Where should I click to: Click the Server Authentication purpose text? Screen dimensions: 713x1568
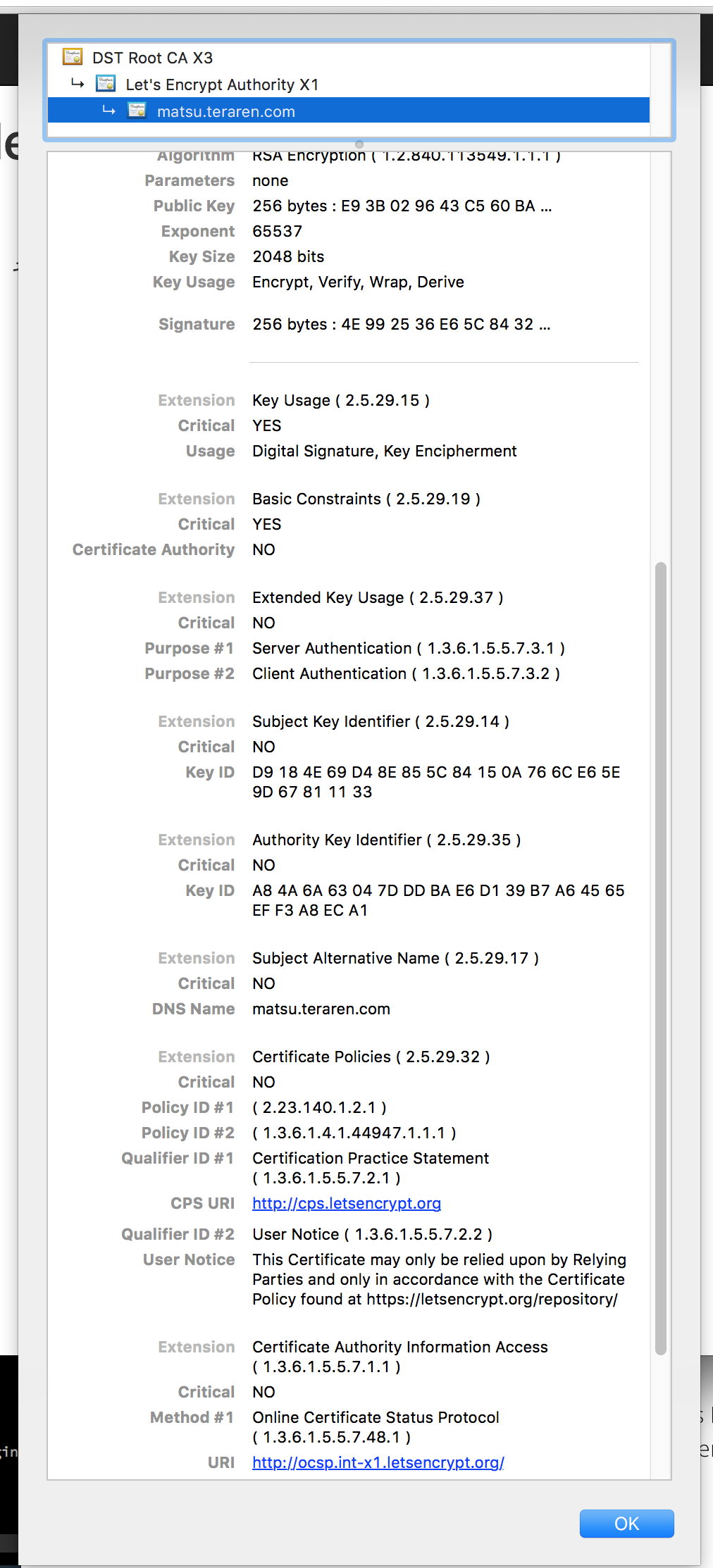pos(409,648)
